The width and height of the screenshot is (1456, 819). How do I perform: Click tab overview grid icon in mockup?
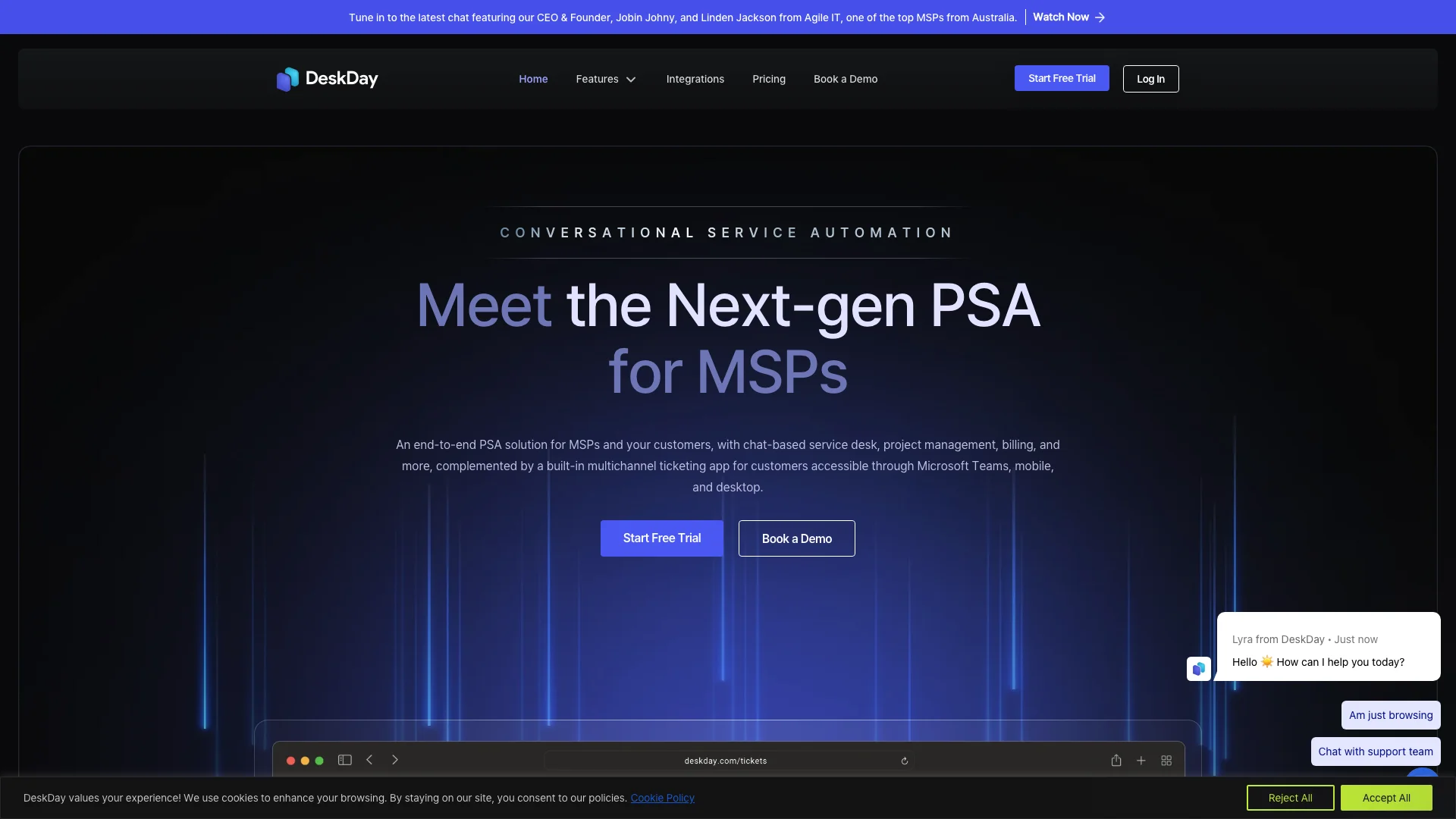coord(1166,761)
